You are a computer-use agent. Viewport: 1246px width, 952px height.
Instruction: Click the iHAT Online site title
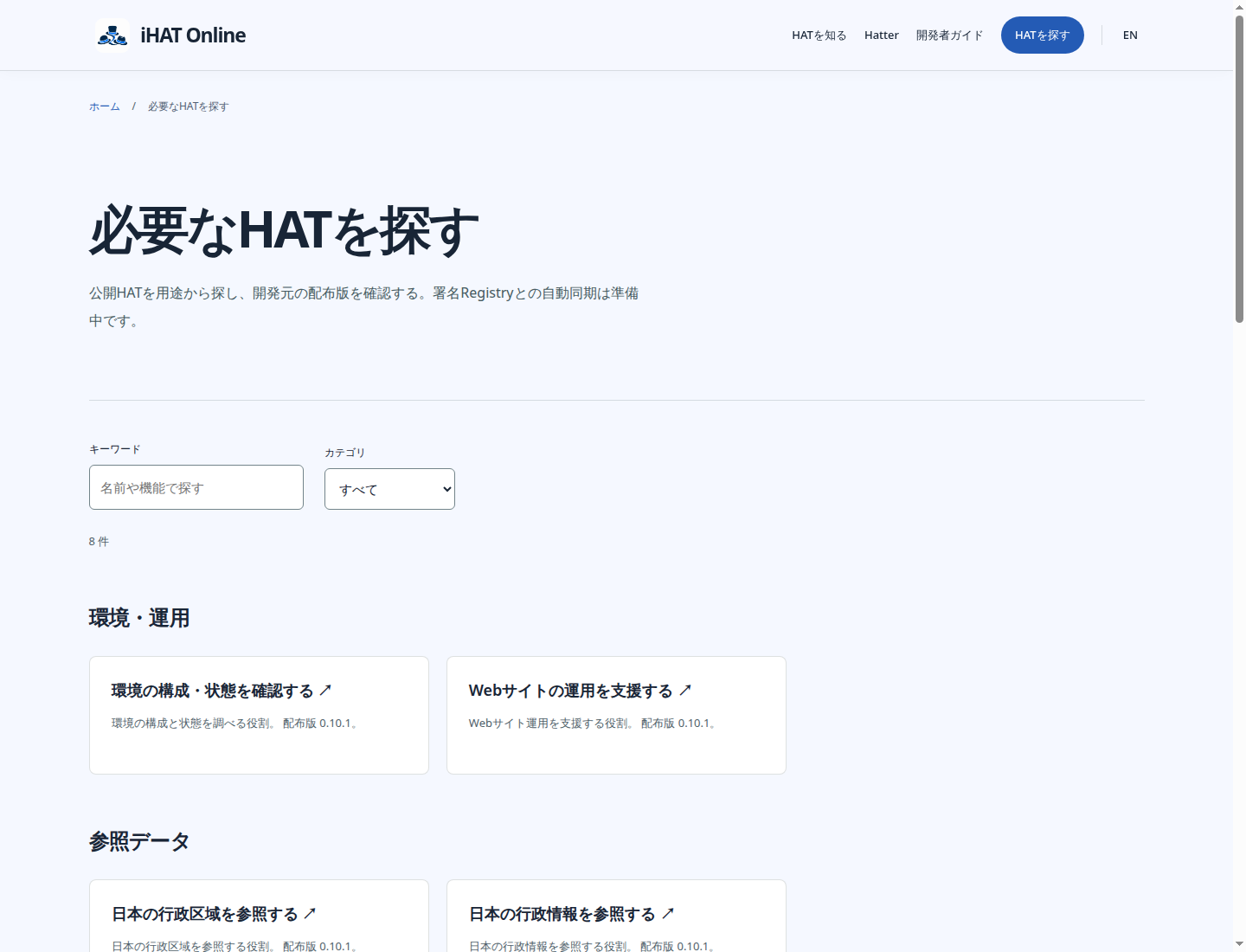193,35
